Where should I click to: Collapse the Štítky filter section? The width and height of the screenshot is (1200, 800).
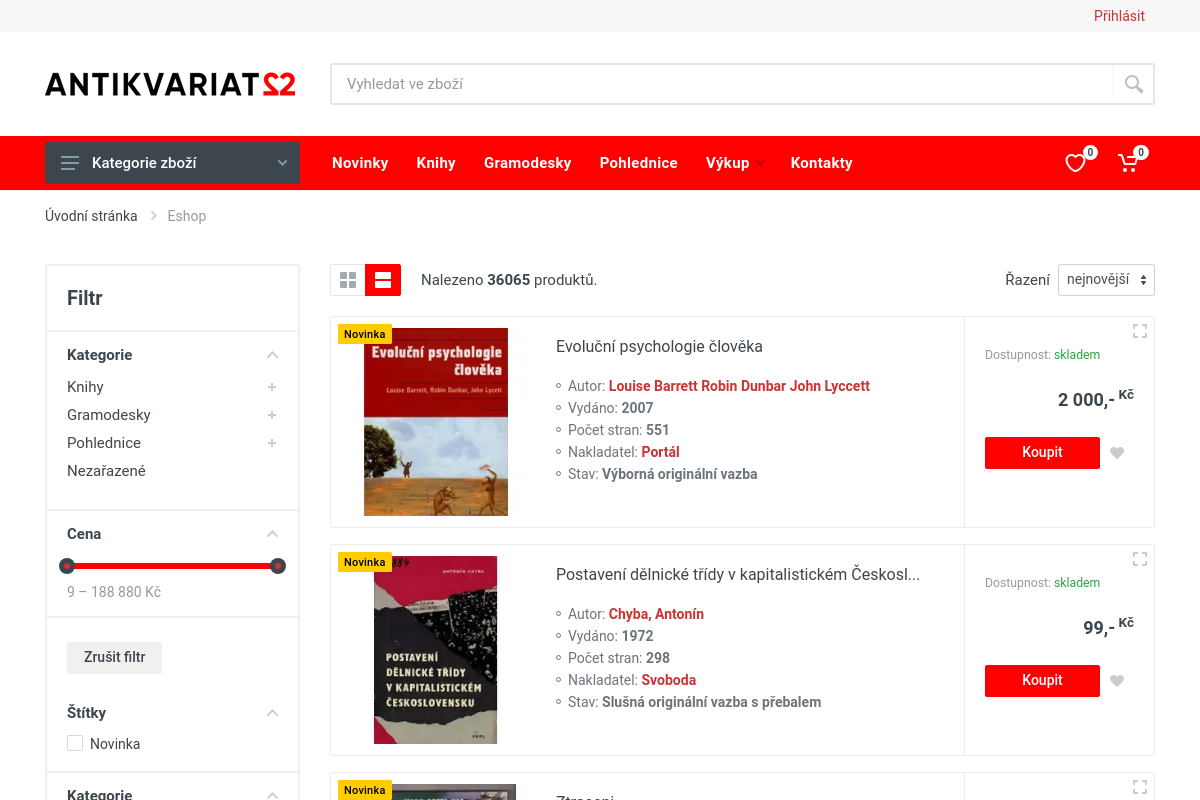(272, 713)
